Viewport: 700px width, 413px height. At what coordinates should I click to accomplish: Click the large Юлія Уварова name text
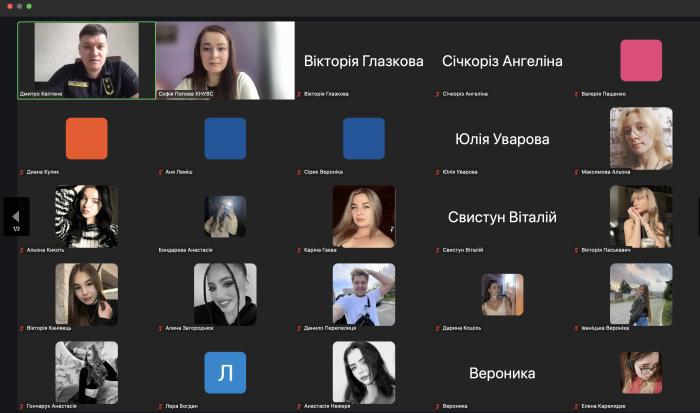[502, 139]
